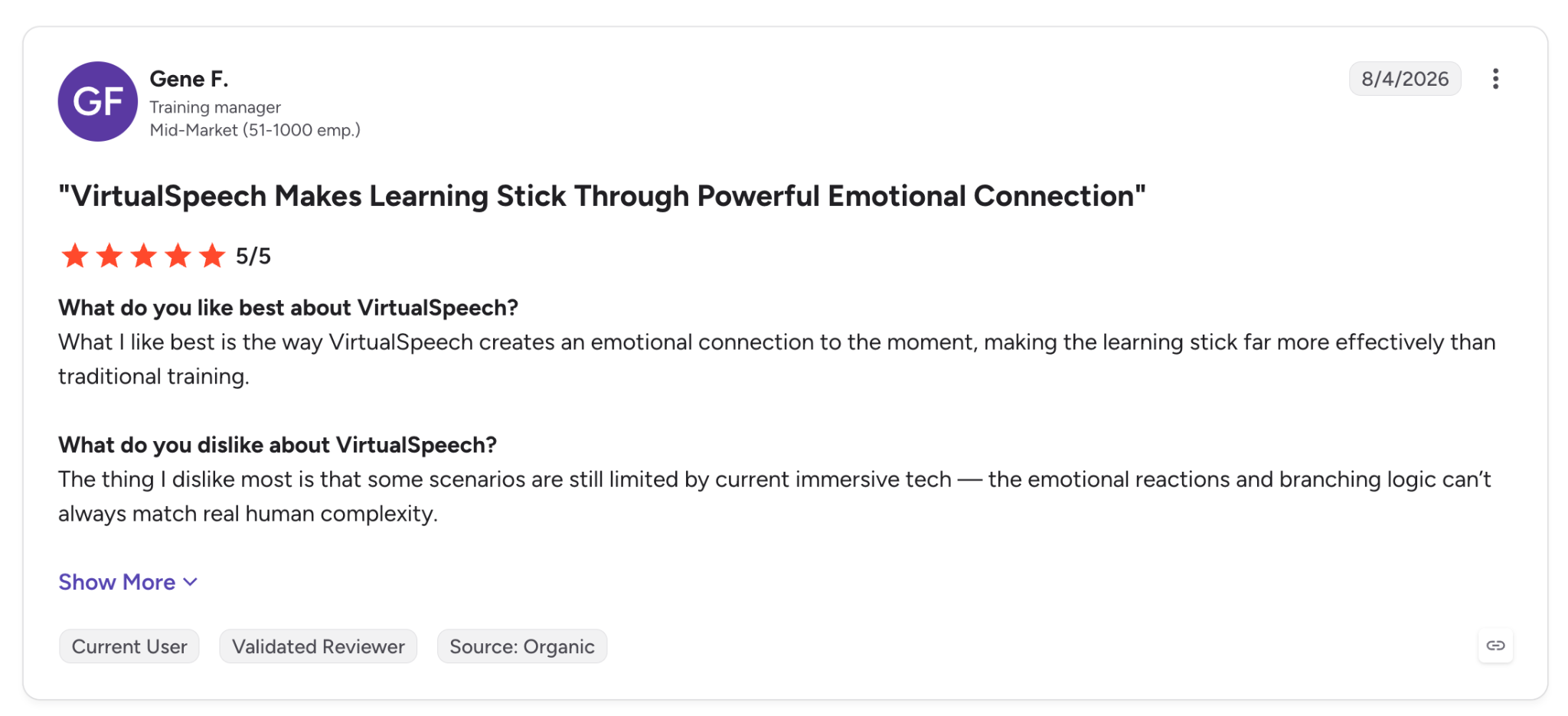This screenshot has width=1568, height=716.
Task: Open reviewer profile Gene F.
Action: point(189,79)
